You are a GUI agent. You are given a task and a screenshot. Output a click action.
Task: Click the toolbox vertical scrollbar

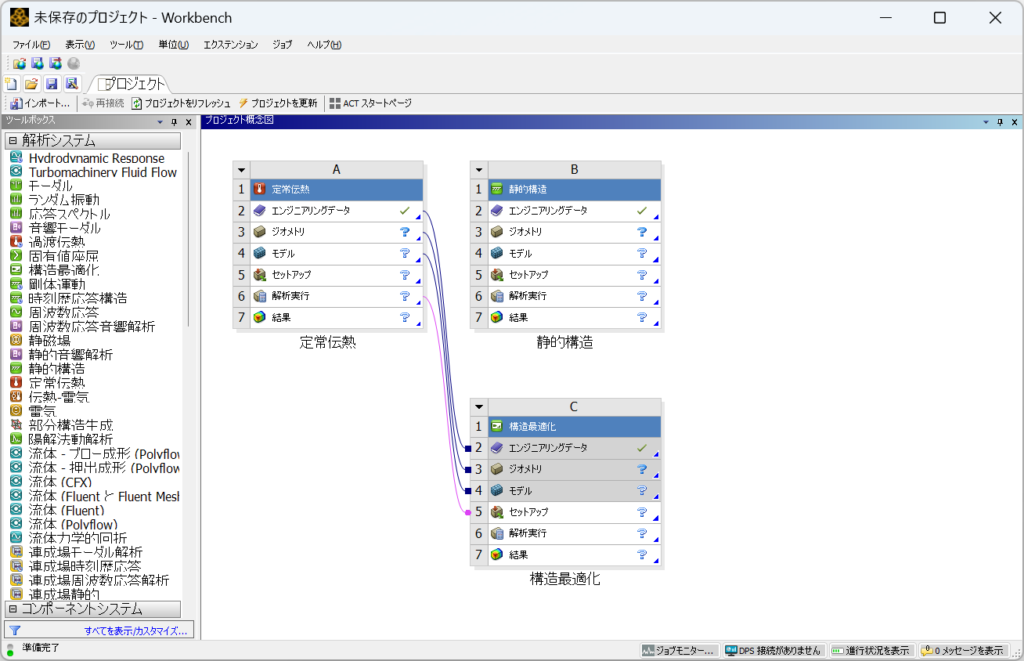point(189,239)
